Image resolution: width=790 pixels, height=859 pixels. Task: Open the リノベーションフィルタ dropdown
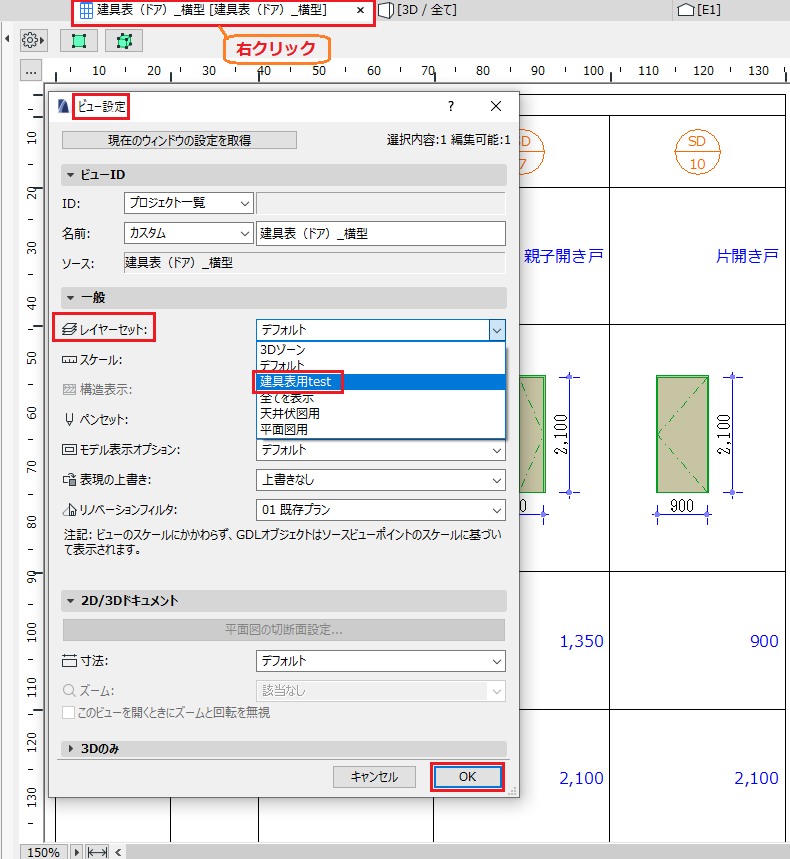(x=380, y=510)
